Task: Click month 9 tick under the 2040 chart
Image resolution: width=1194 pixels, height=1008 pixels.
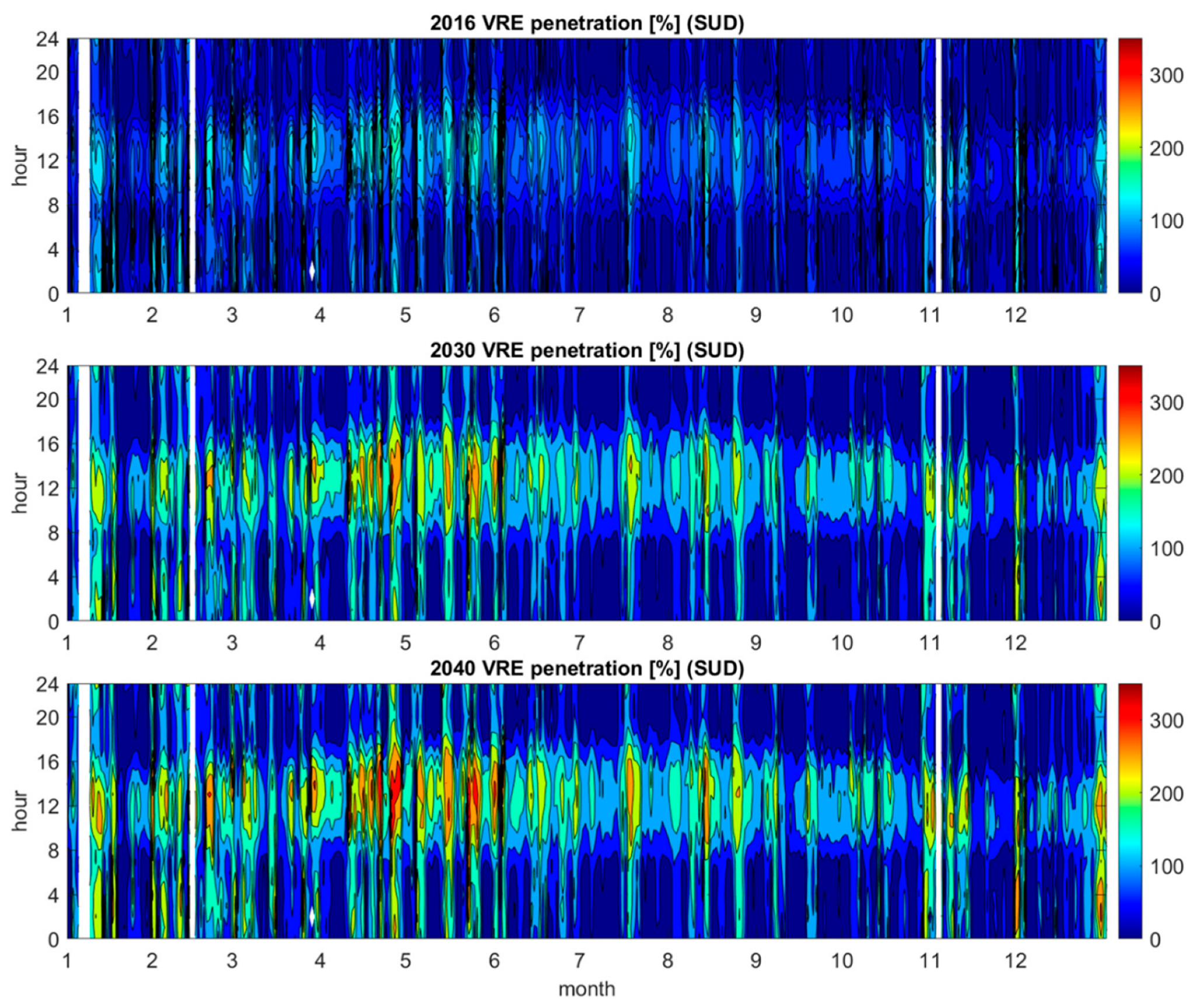Action: [756, 960]
